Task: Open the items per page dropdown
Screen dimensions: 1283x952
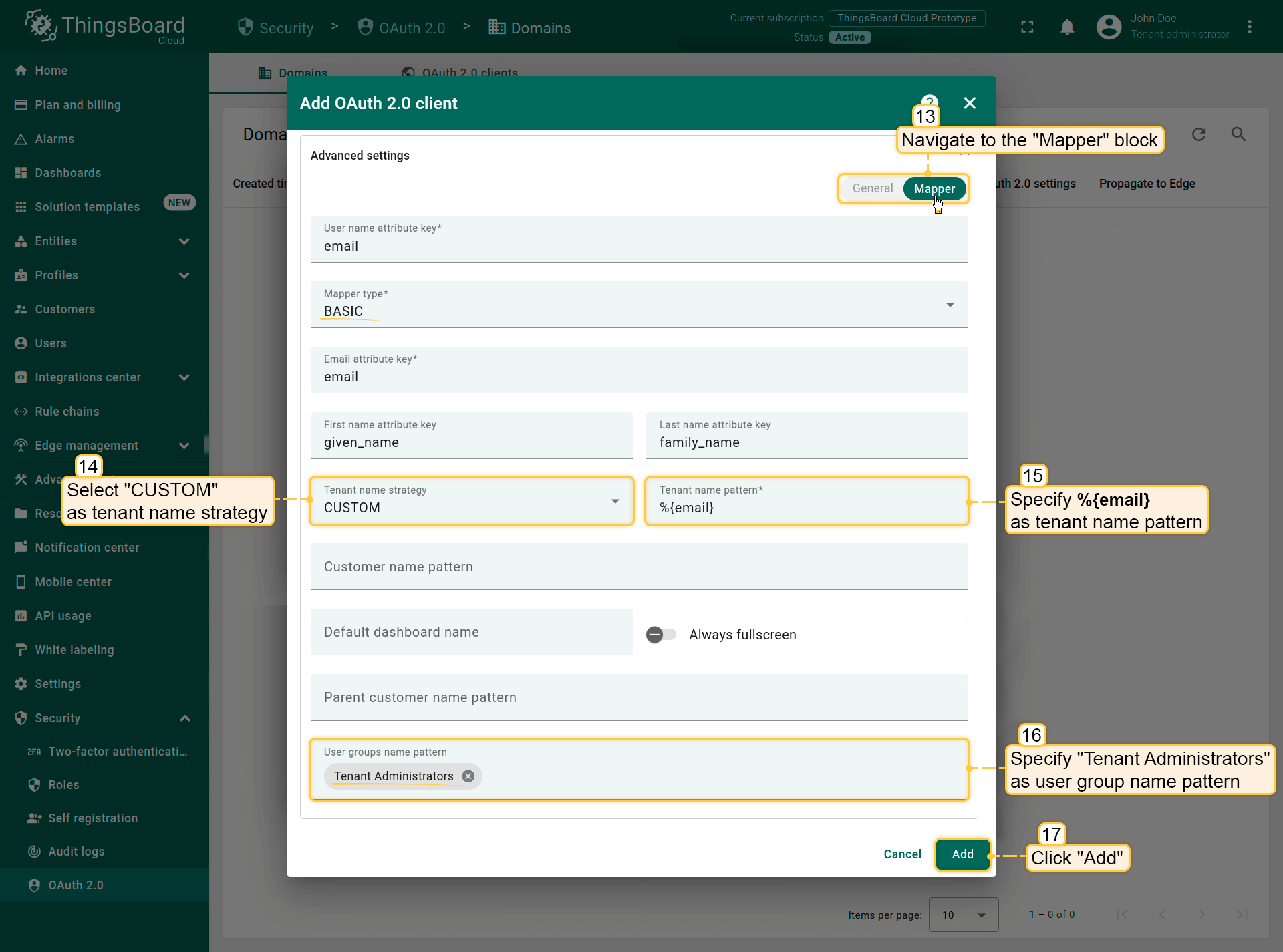Action: pos(963,915)
